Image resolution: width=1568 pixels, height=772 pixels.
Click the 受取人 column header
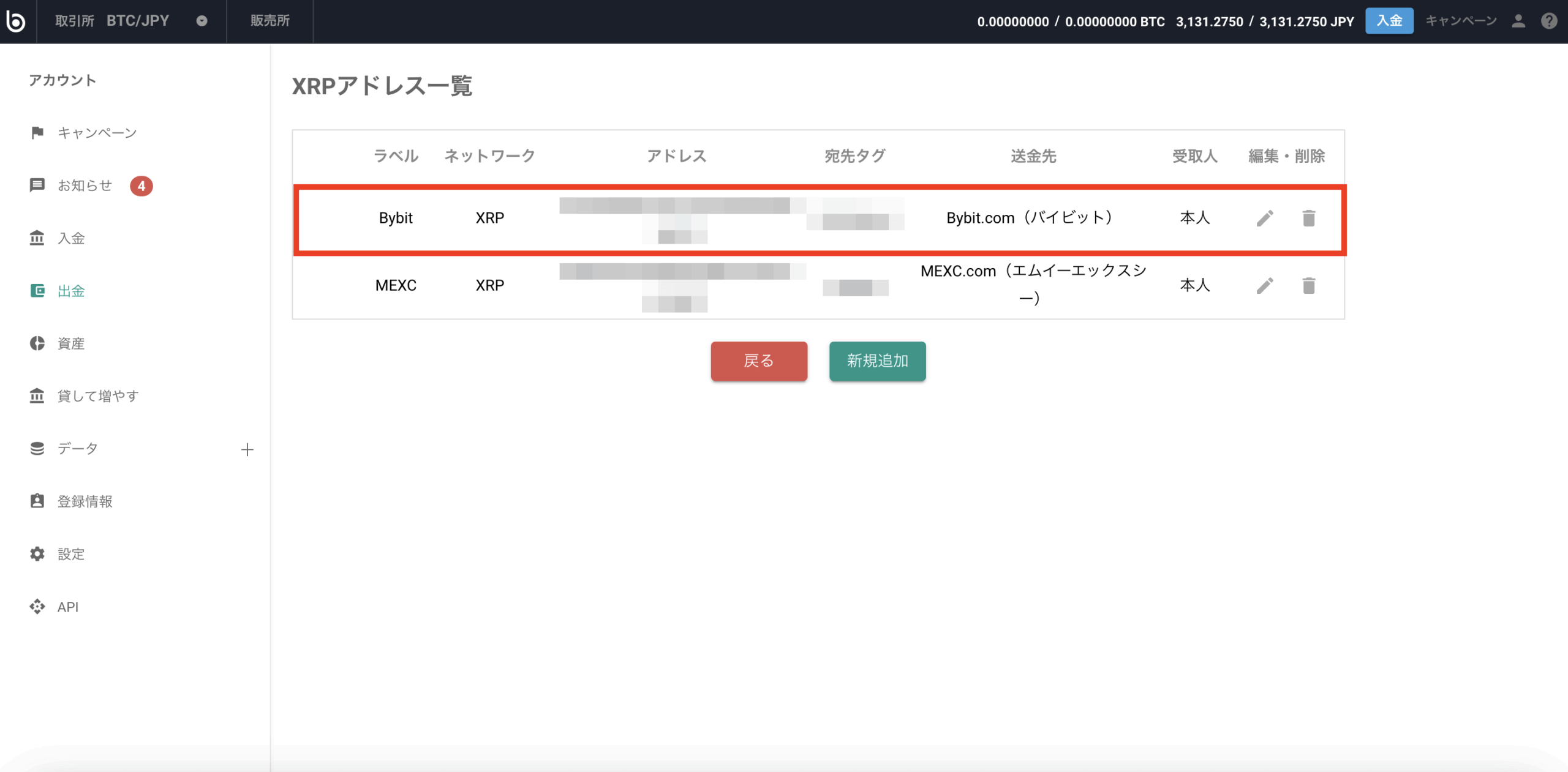pos(1195,156)
